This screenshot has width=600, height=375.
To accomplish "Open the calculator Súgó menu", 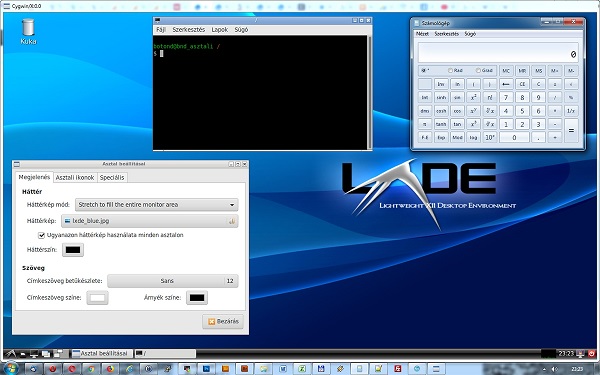I will [x=470, y=34].
